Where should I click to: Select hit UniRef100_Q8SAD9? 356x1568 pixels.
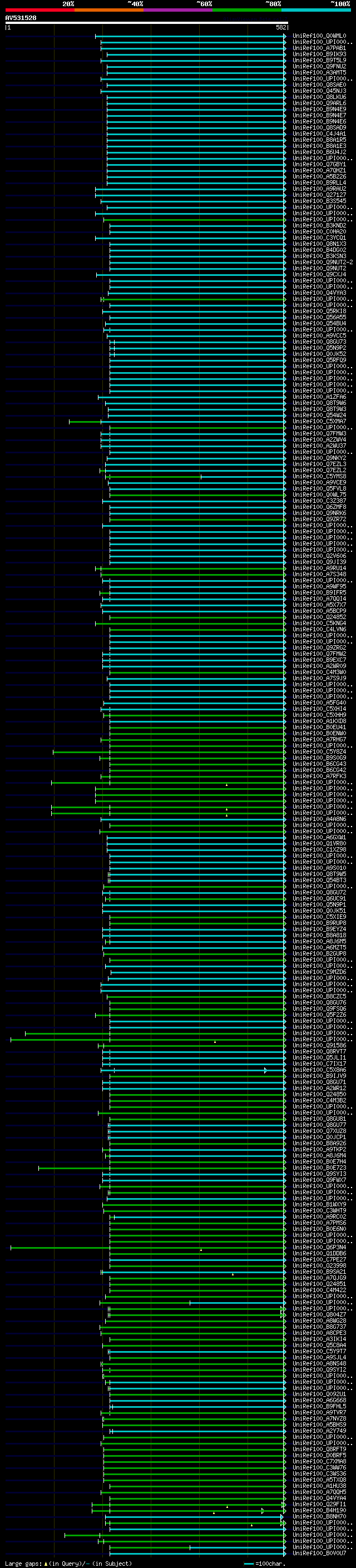319,127
